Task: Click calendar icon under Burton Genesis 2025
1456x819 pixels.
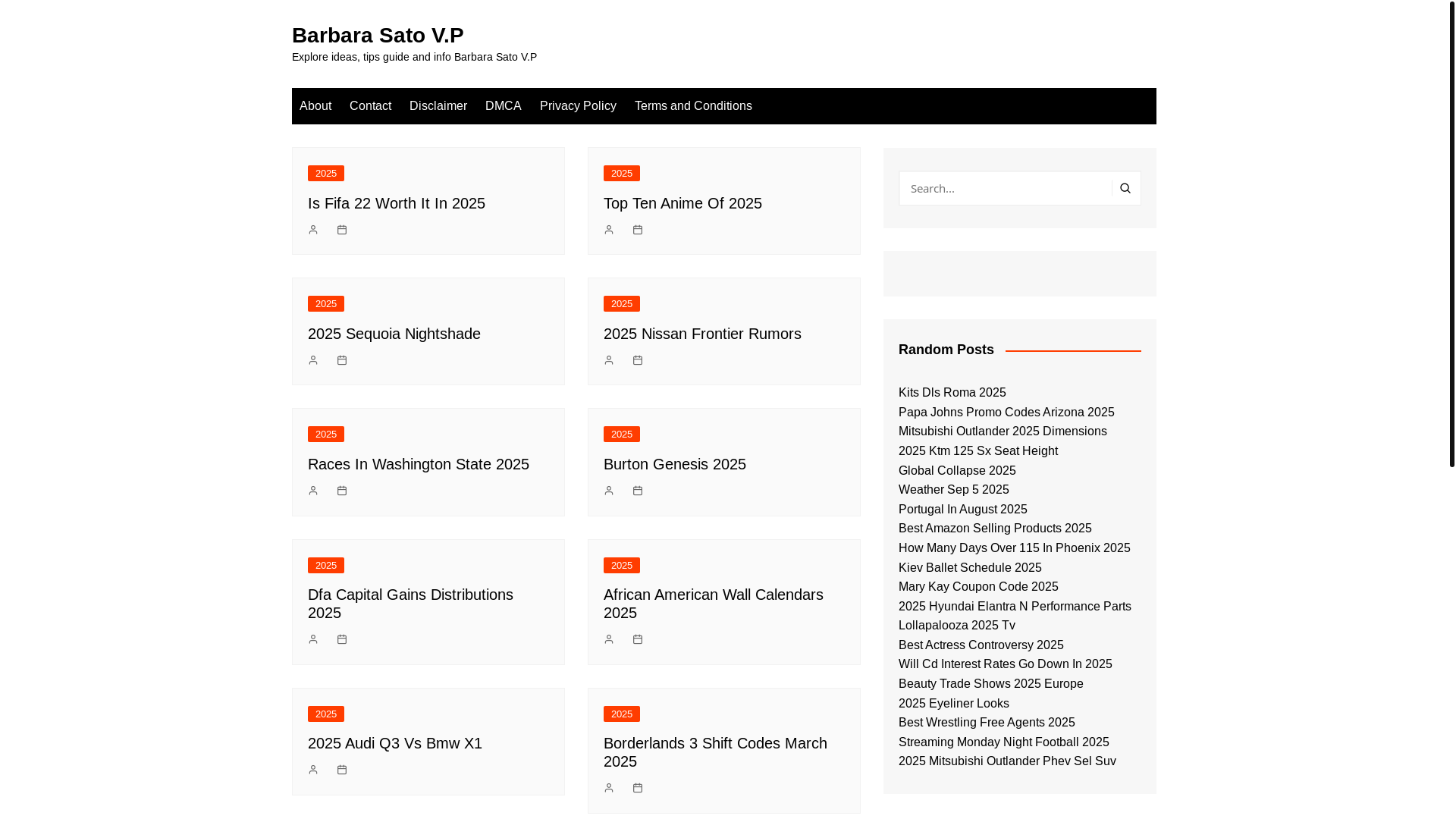Action: click(638, 491)
